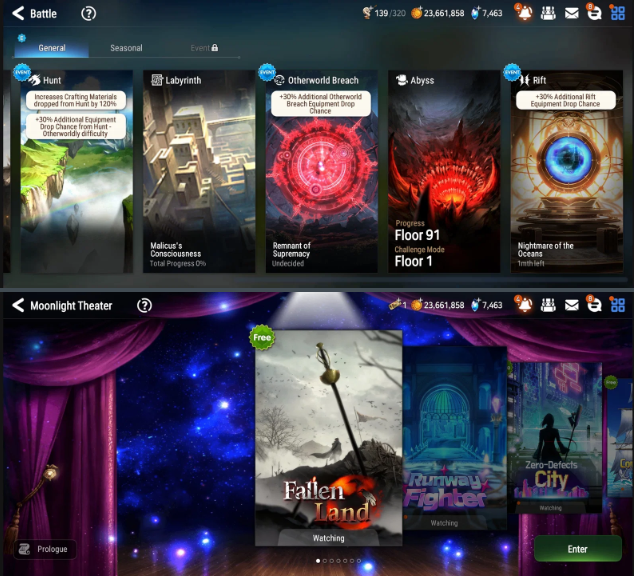Screen dimensions: 634x576
Task: Tap the ticket count in Moonlight Theater
Action: (x=398, y=305)
